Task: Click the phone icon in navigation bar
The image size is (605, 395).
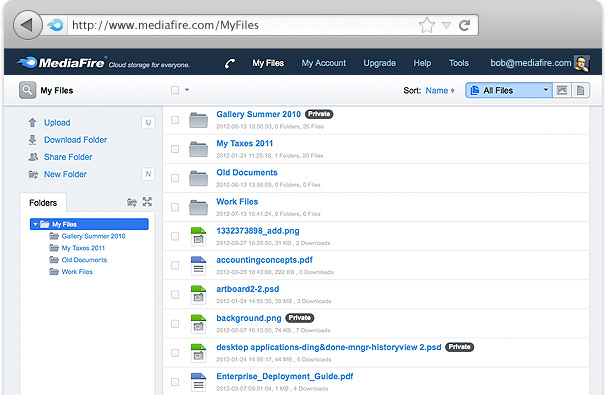Action: pyautogui.click(x=230, y=63)
